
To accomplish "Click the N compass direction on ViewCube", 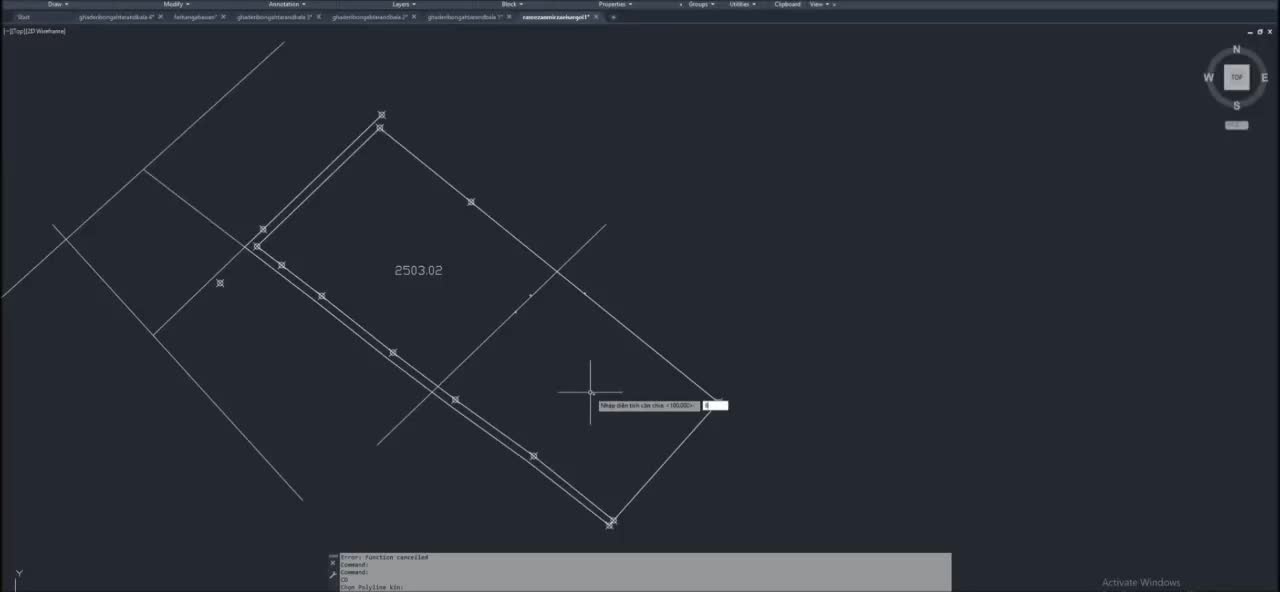I will click(x=1236, y=49).
